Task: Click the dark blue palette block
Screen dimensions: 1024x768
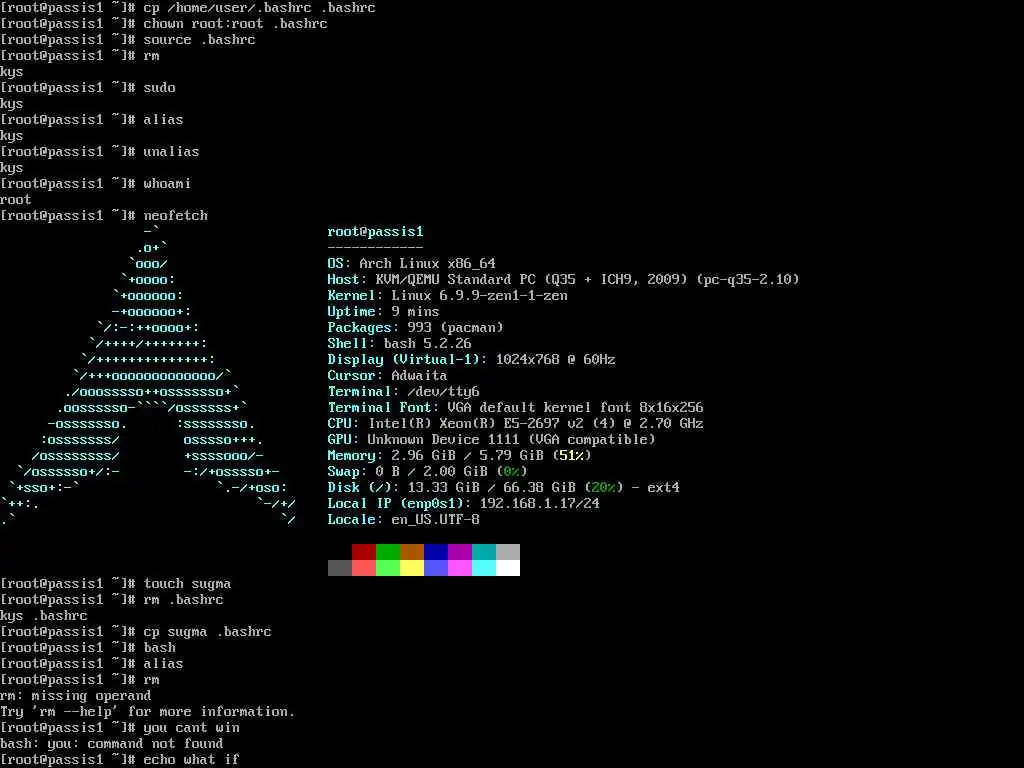Action: coord(436,552)
